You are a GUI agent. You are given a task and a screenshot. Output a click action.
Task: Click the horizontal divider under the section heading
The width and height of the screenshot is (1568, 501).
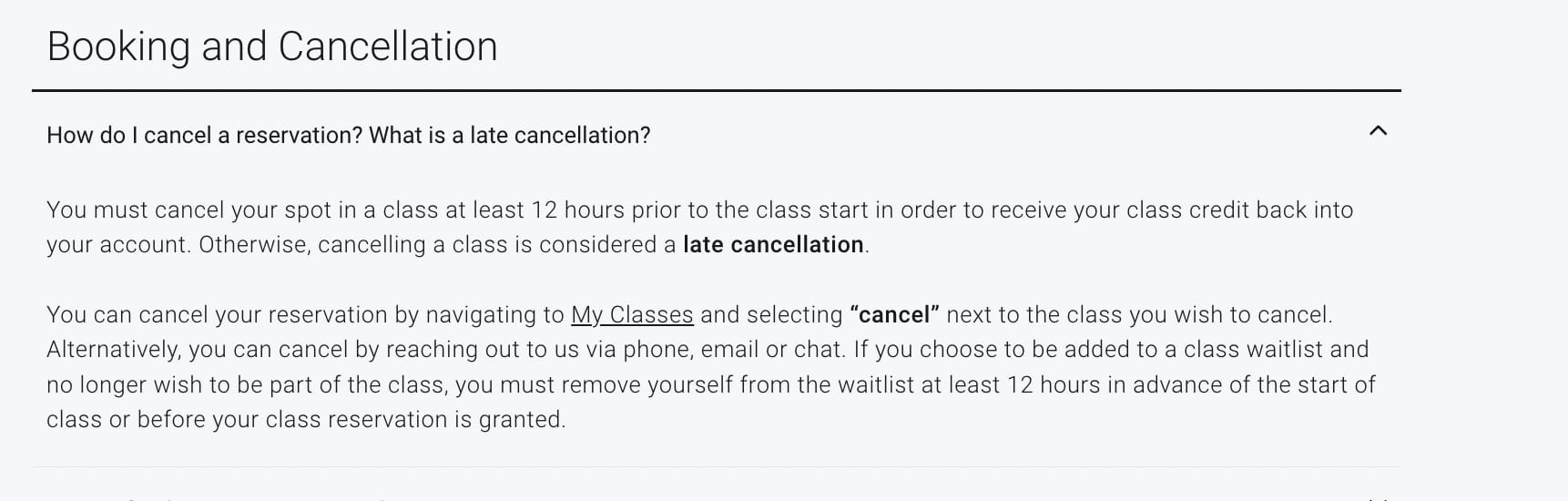(716, 90)
